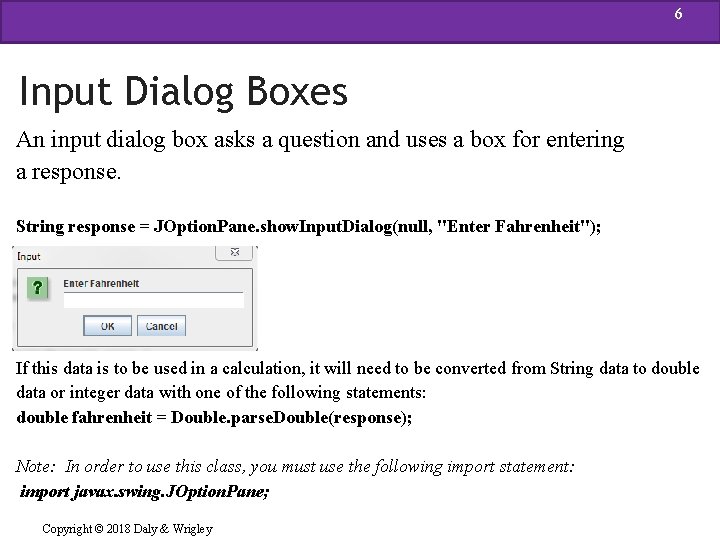This screenshot has width=720, height=540.
Task: Click the sentence about converting String data
Action: [x=358, y=380]
